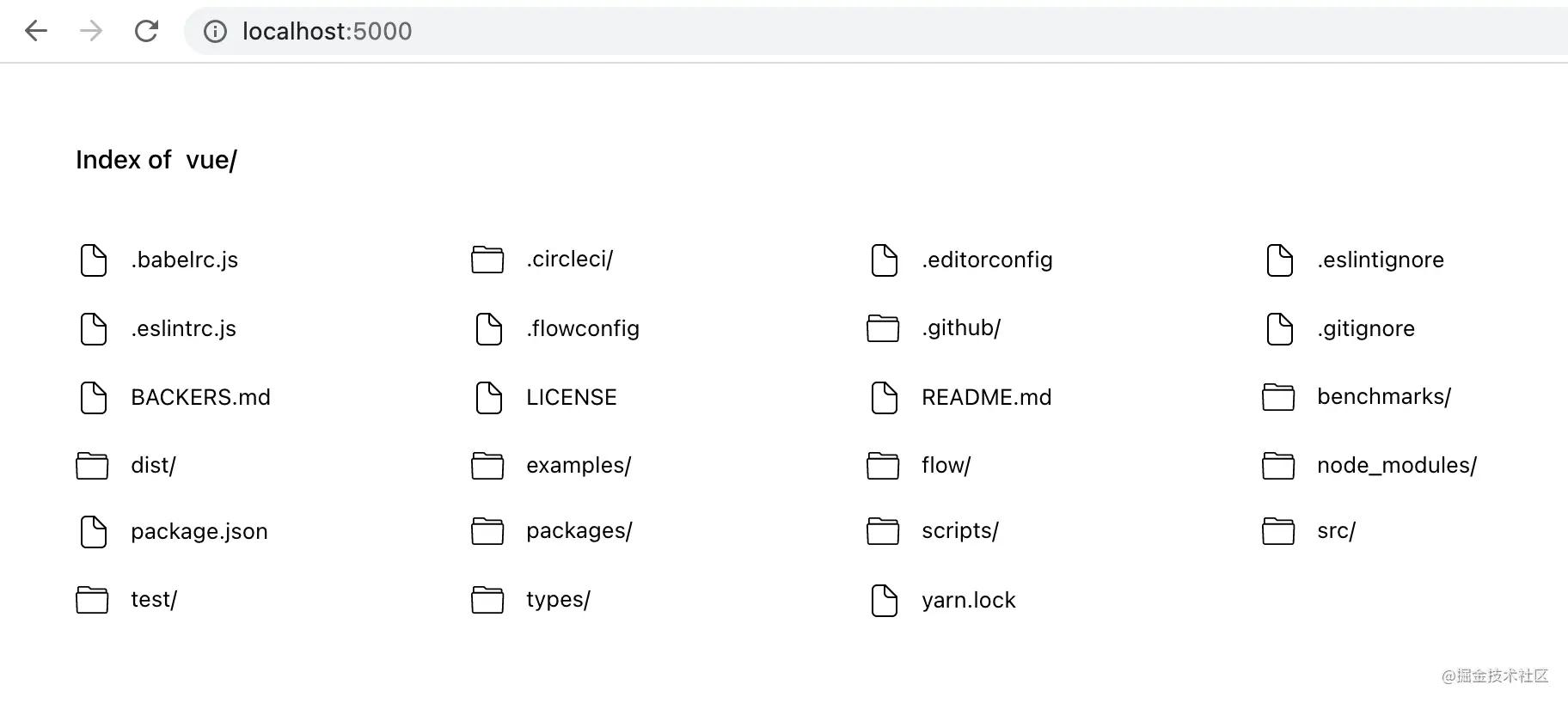
Task: Open the package.json file link
Action: 199,532
